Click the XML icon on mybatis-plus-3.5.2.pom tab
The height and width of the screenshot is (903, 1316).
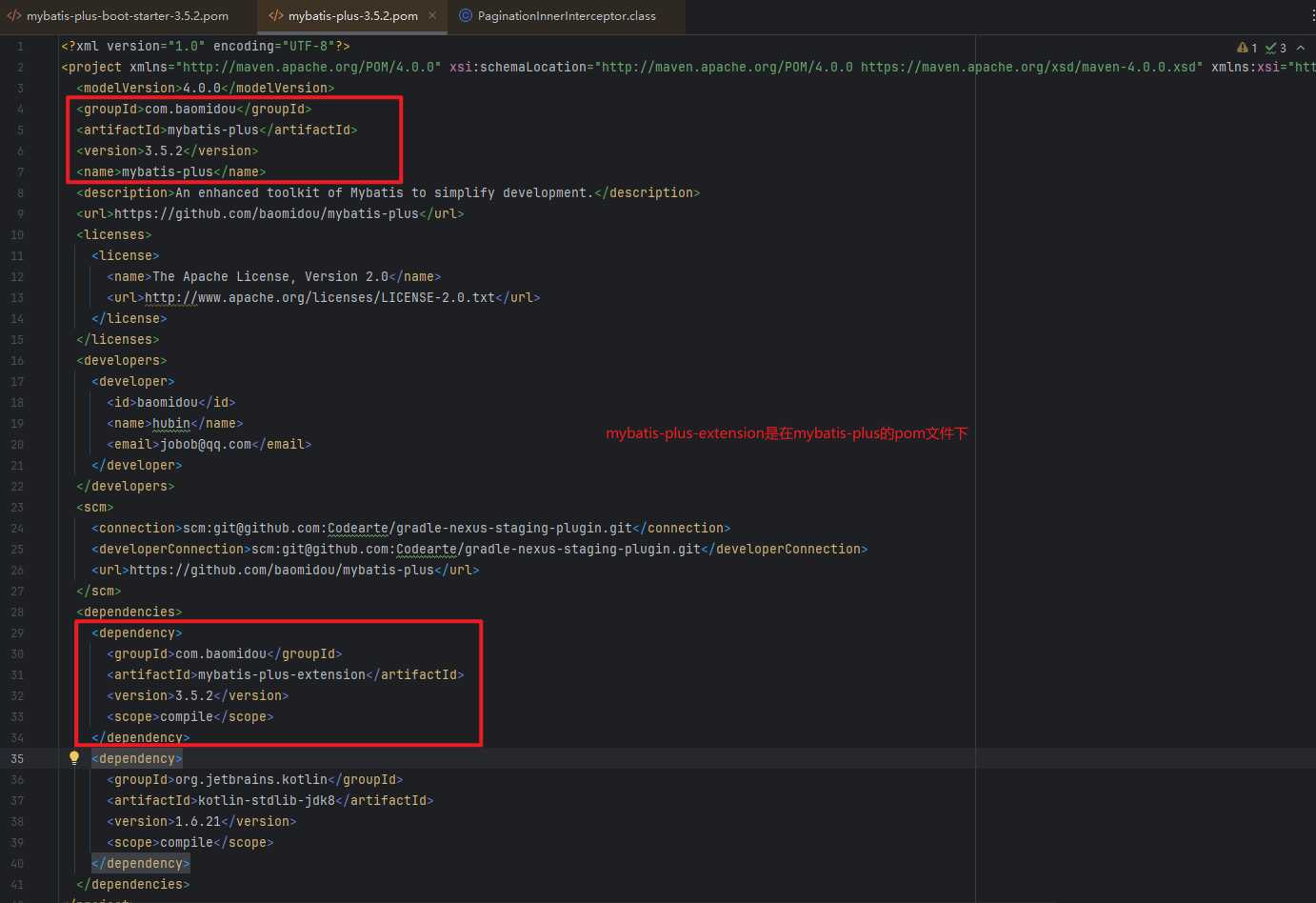pyautogui.click(x=276, y=16)
